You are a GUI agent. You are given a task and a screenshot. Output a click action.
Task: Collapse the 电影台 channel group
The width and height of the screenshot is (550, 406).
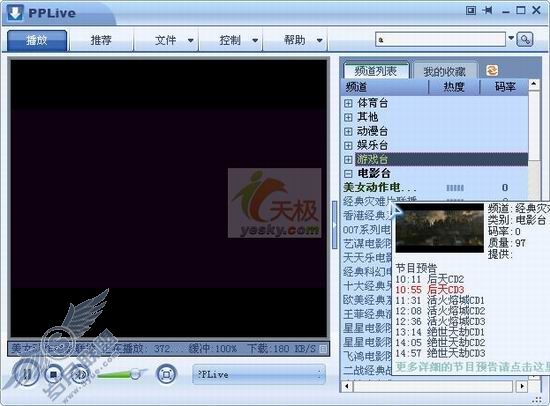point(348,173)
